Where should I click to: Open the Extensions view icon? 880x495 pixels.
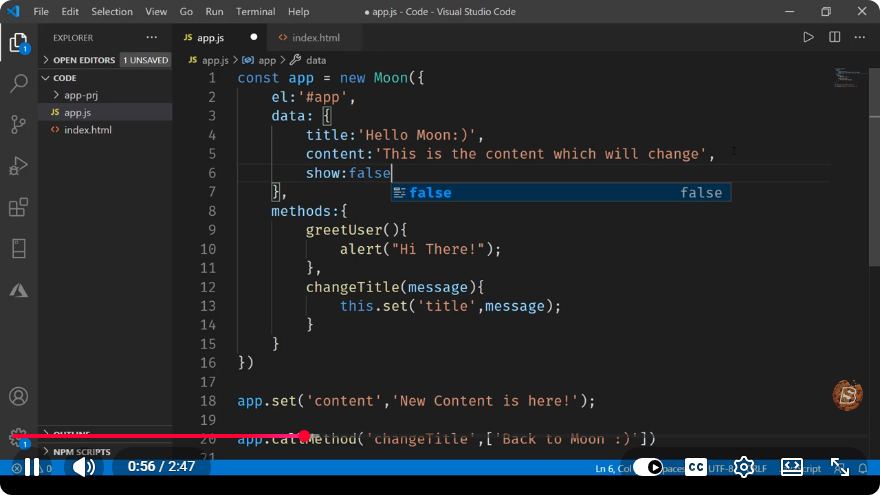point(19,207)
